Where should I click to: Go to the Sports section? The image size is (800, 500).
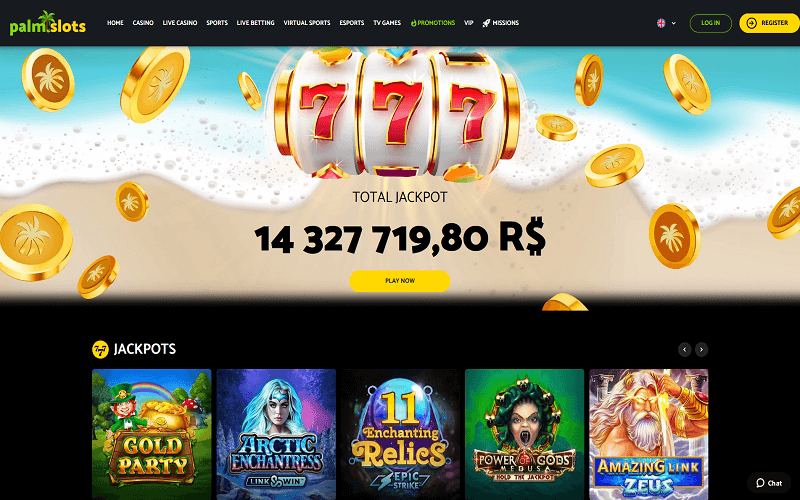tap(217, 23)
